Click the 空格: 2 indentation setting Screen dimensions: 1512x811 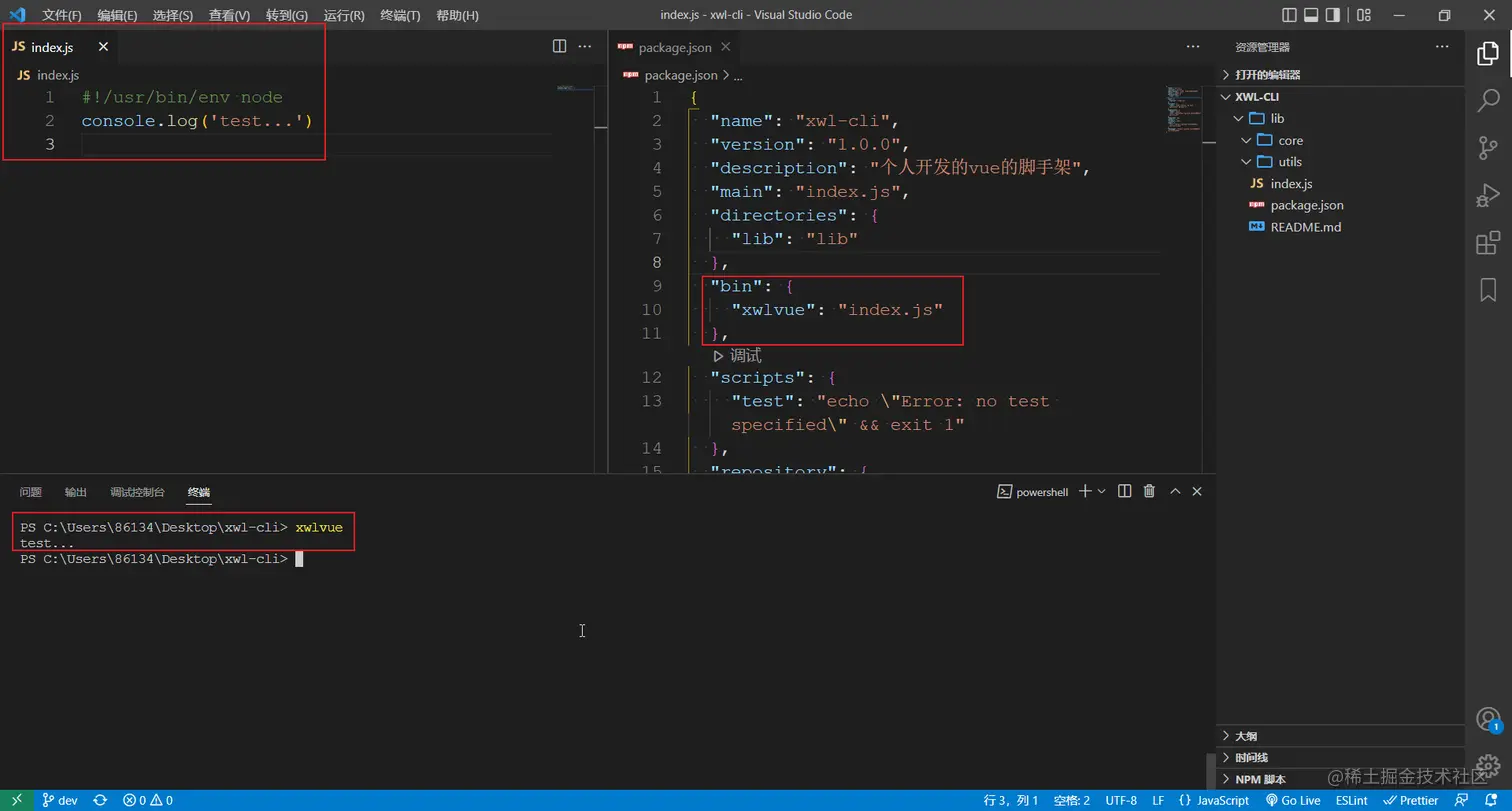1072,800
